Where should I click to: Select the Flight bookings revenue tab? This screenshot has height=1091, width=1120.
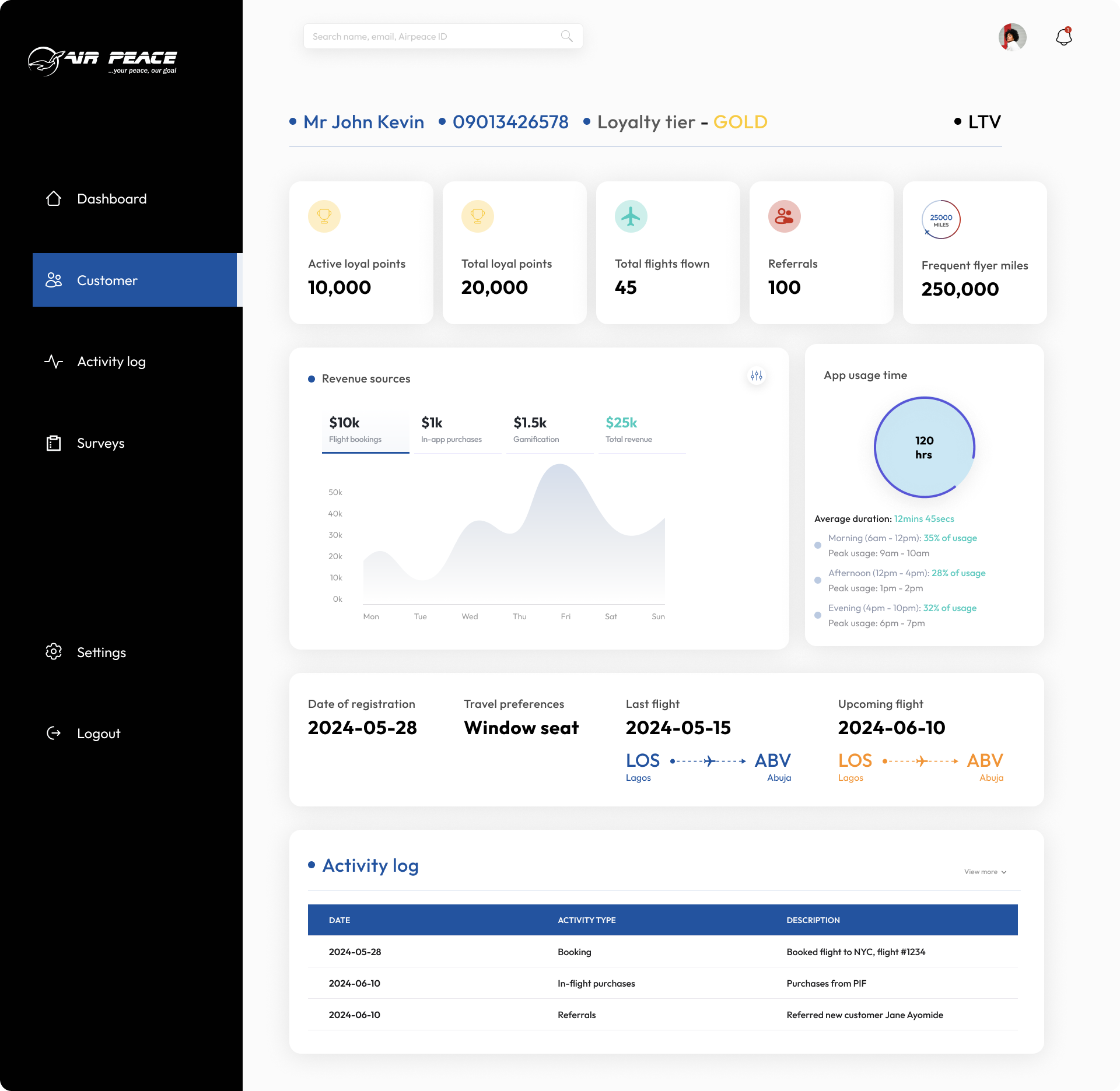365,430
